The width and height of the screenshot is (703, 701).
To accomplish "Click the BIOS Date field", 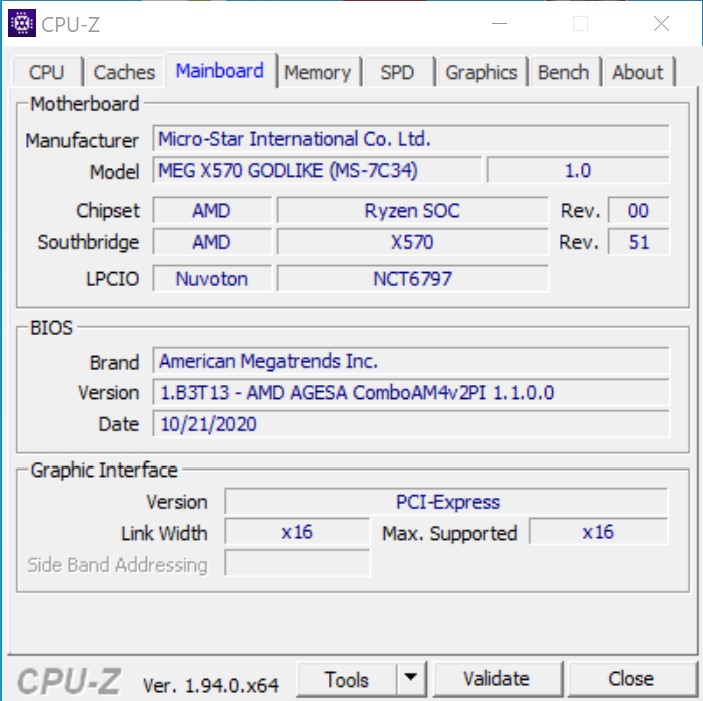I will point(411,424).
